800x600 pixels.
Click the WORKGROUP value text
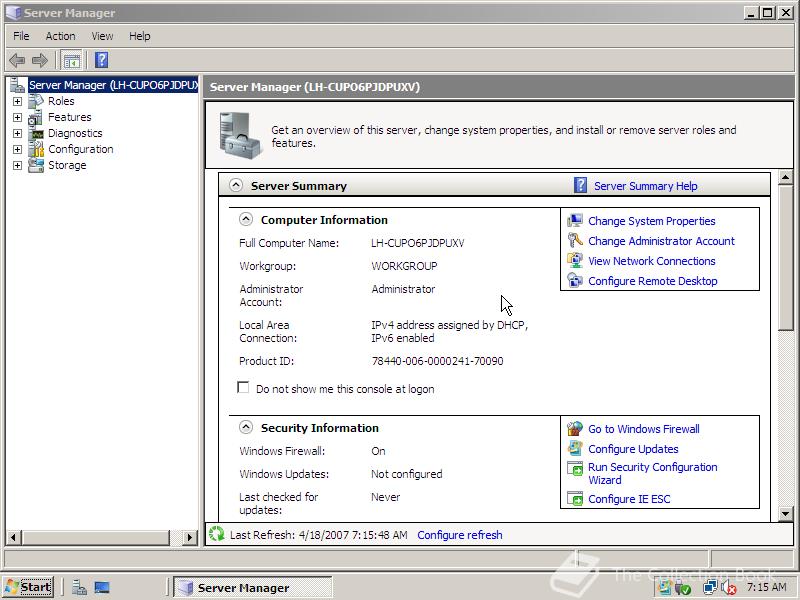pyautogui.click(x=404, y=266)
